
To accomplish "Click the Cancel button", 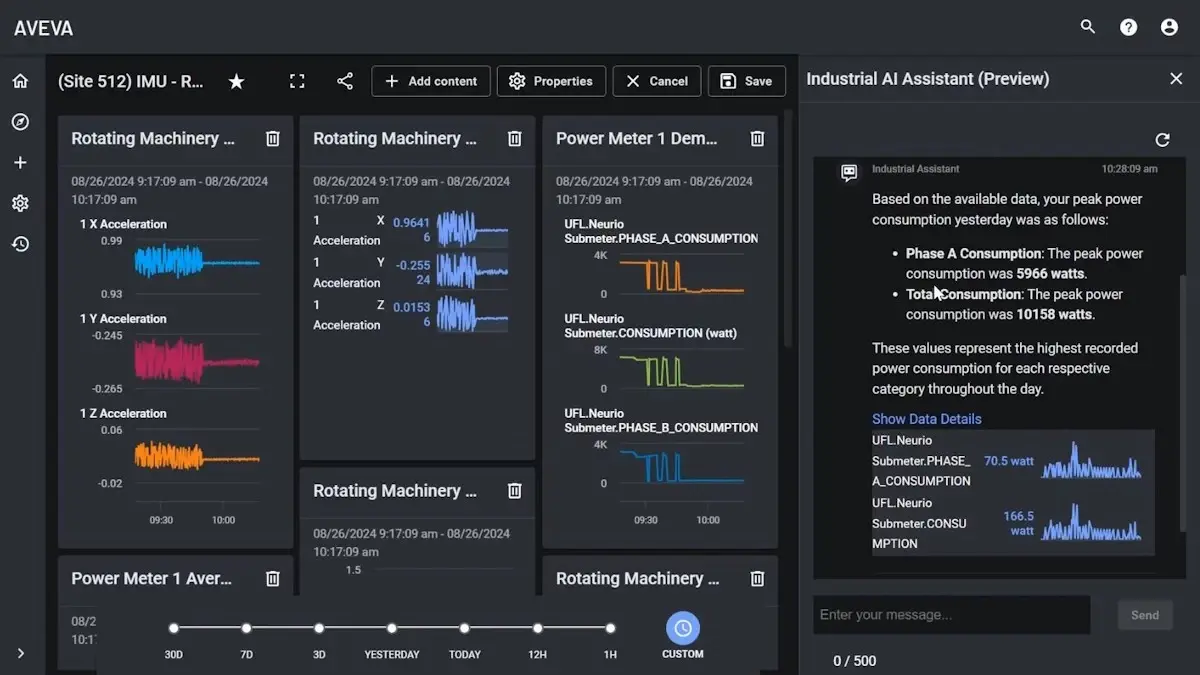I will (x=657, y=81).
